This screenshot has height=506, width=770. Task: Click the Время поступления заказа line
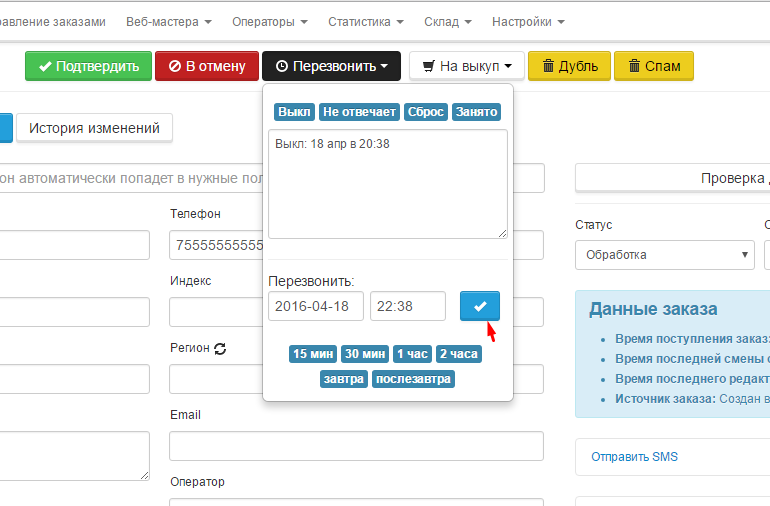point(692,339)
